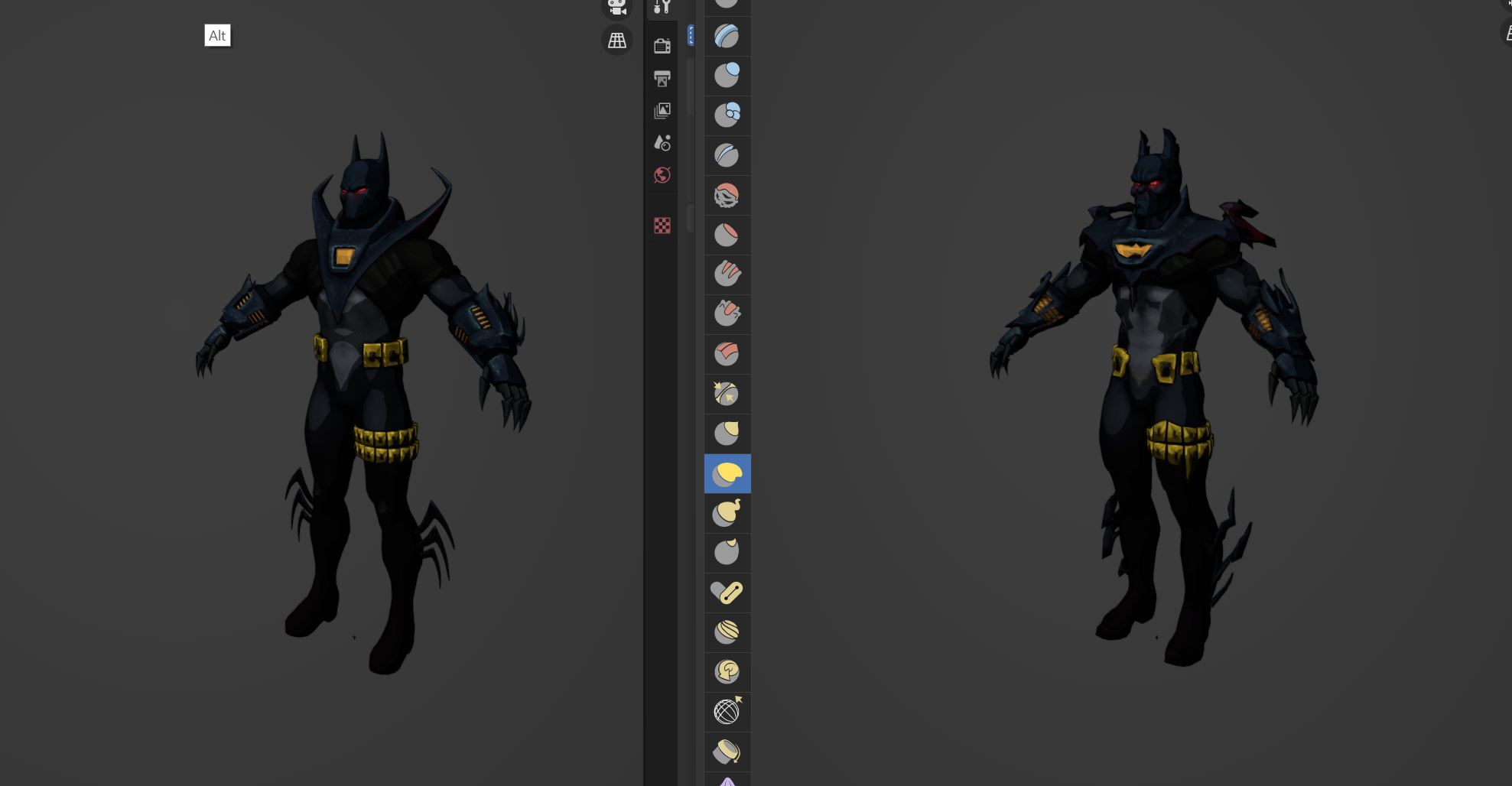
Task: Pick the Flatten brush
Action: pyautogui.click(x=727, y=235)
